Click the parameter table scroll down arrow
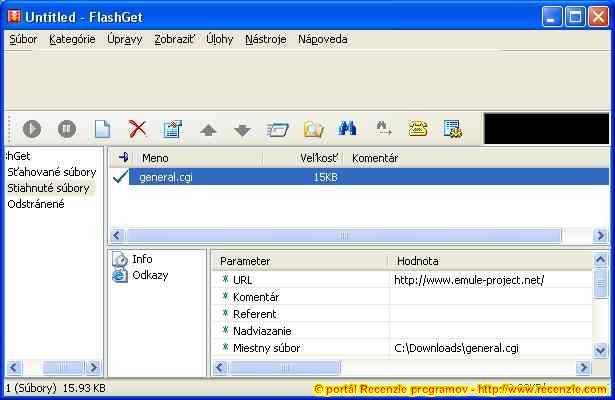615x400 pixels. pyautogui.click(x=600, y=350)
